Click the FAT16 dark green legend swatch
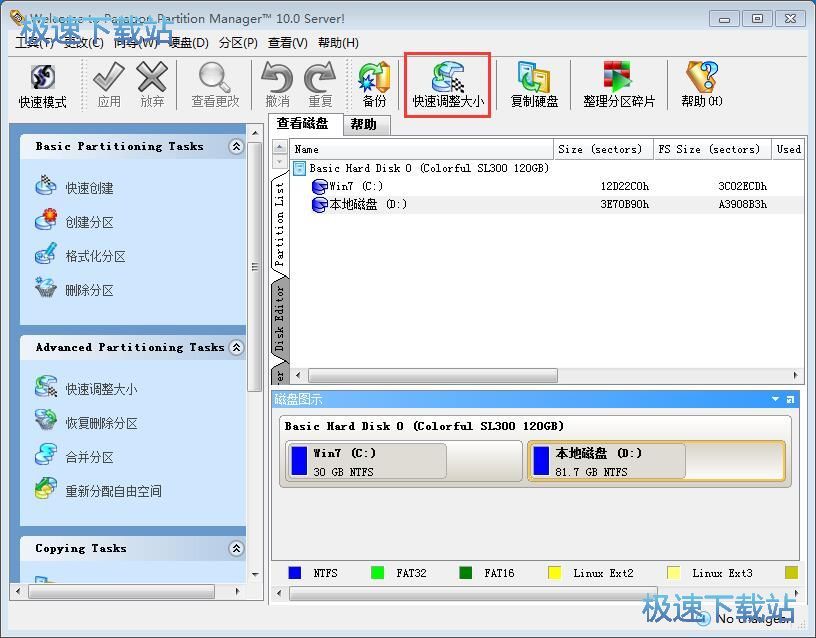Viewport: 816px width, 638px height. point(466,573)
